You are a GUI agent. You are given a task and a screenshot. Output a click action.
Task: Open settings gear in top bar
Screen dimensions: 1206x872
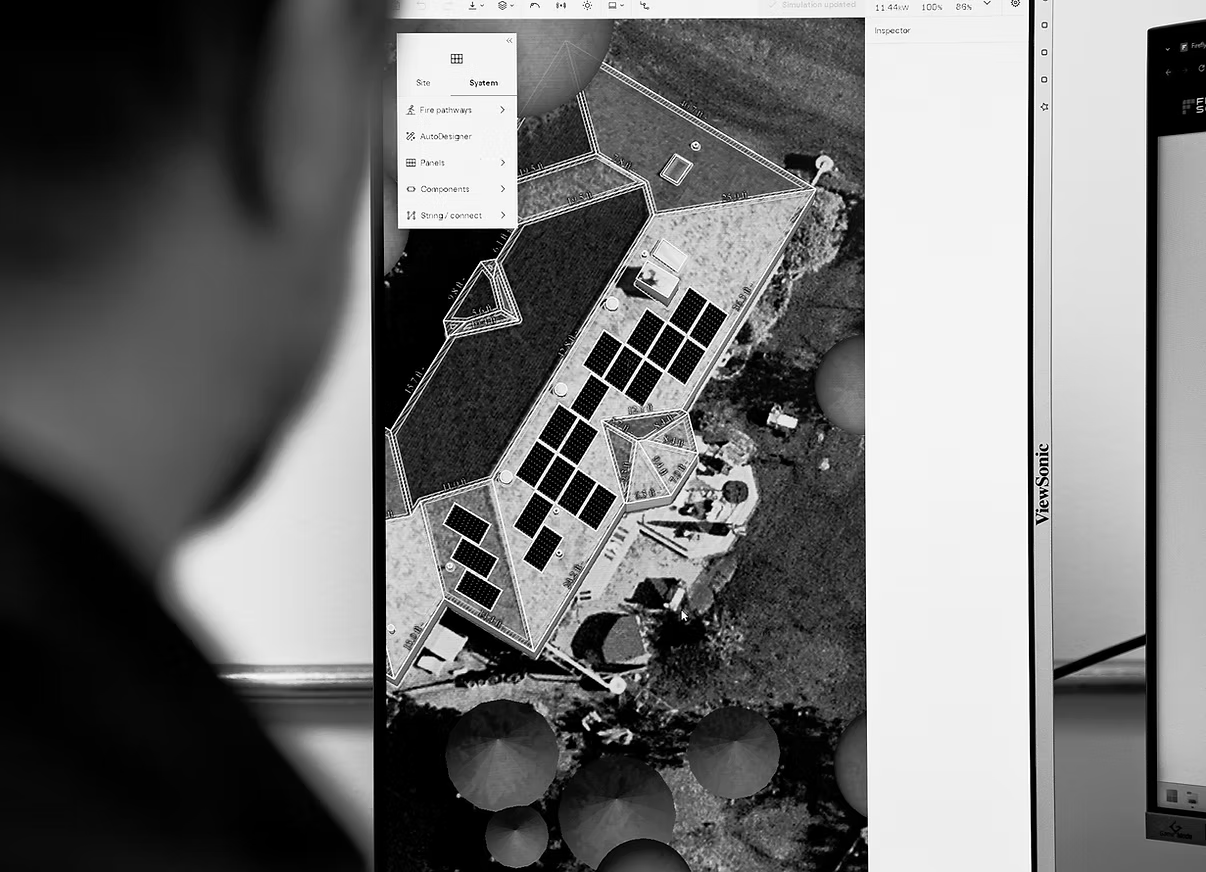click(x=1015, y=5)
